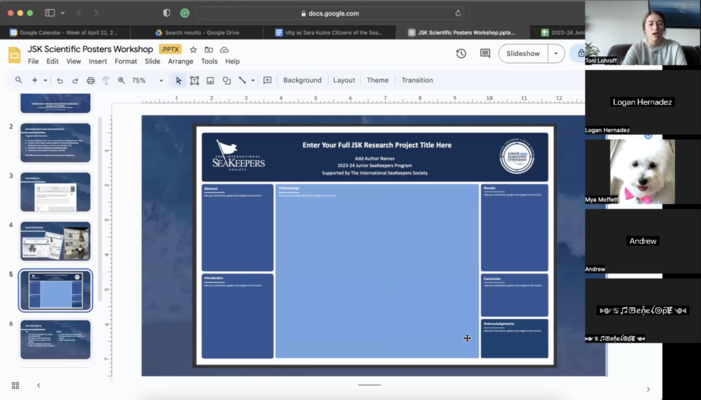Click the undo arrow icon

59,80
